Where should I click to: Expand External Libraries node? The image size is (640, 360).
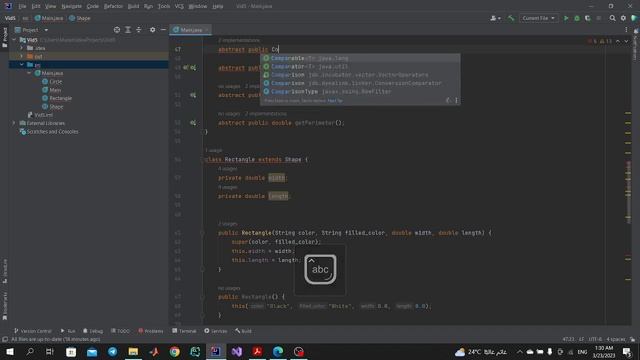pyautogui.click(x=14, y=123)
